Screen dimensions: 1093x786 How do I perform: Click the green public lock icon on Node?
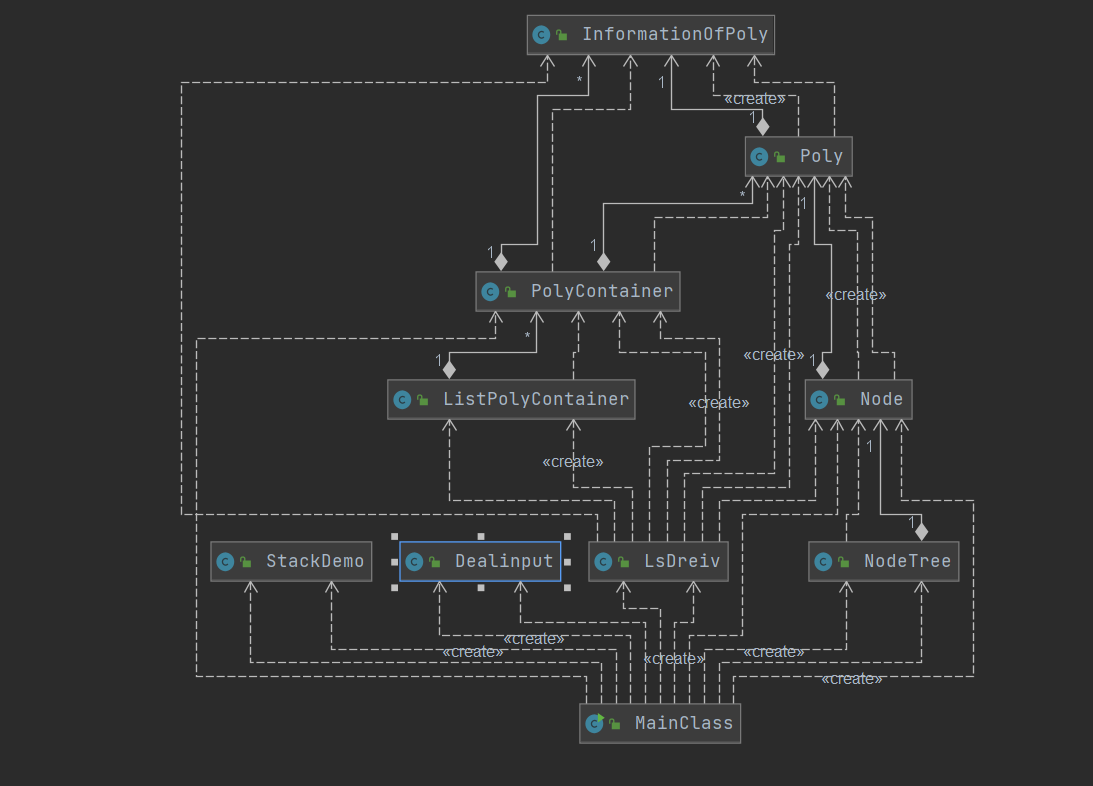(840, 400)
